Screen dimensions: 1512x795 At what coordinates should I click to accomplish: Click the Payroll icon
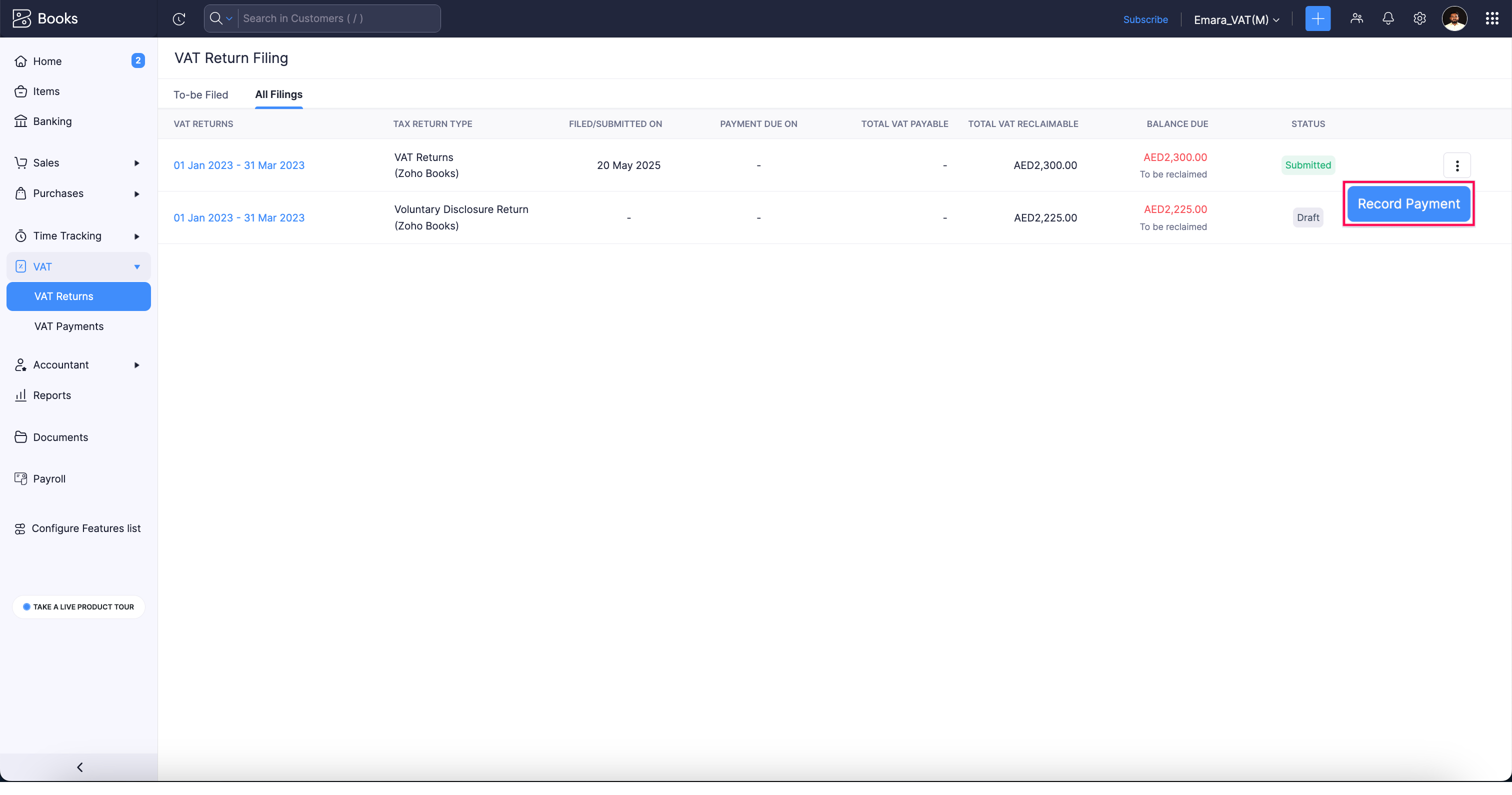[x=20, y=478]
